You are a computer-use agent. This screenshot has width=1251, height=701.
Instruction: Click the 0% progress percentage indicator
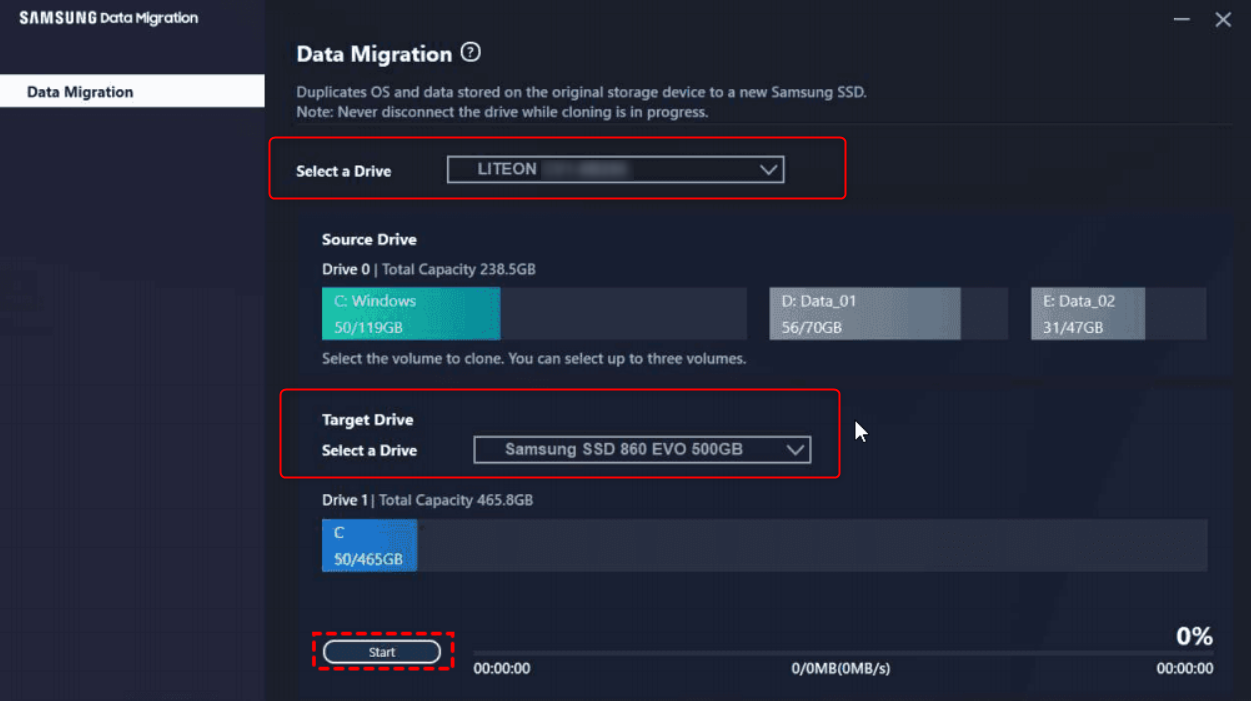pyautogui.click(x=1194, y=636)
